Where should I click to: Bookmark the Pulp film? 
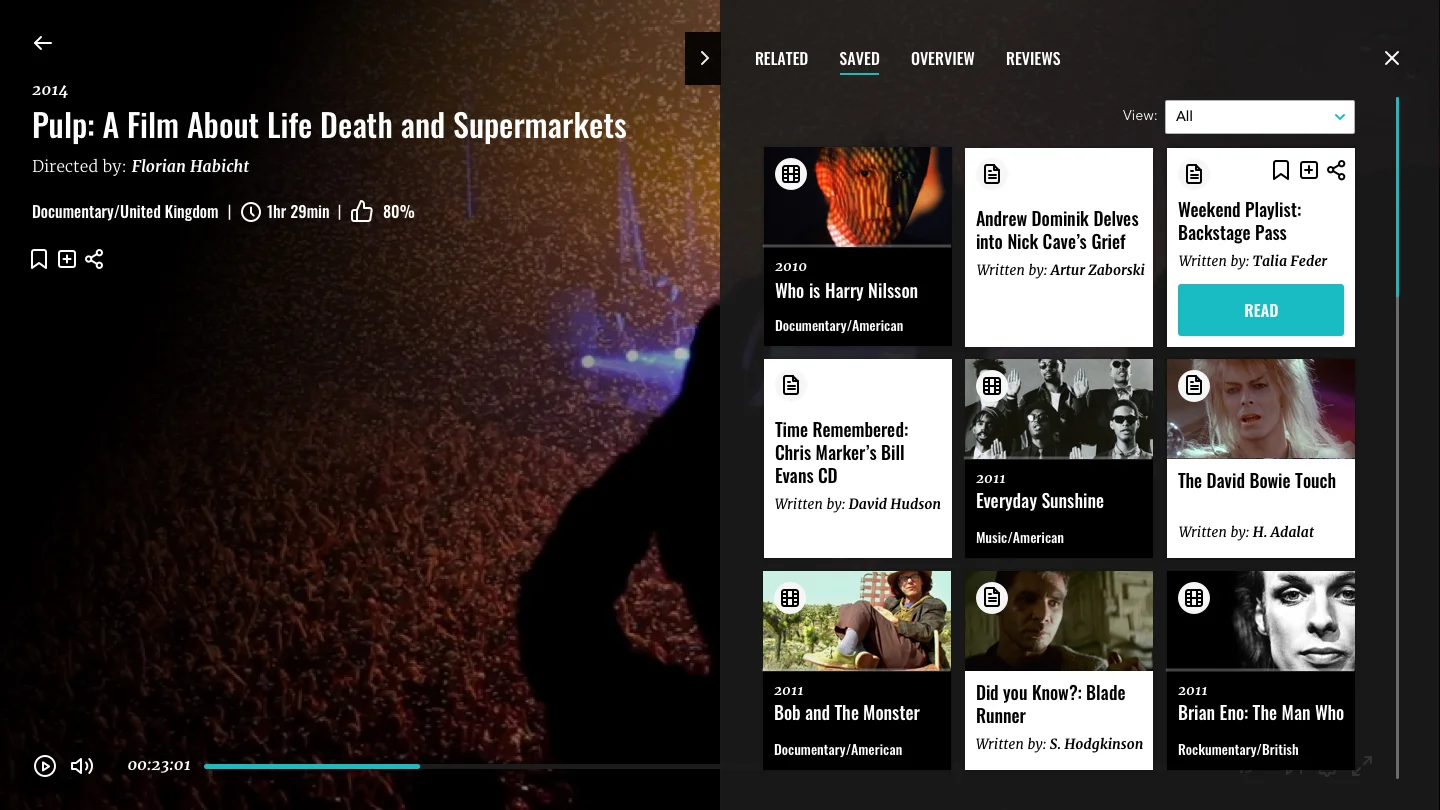coord(38,258)
